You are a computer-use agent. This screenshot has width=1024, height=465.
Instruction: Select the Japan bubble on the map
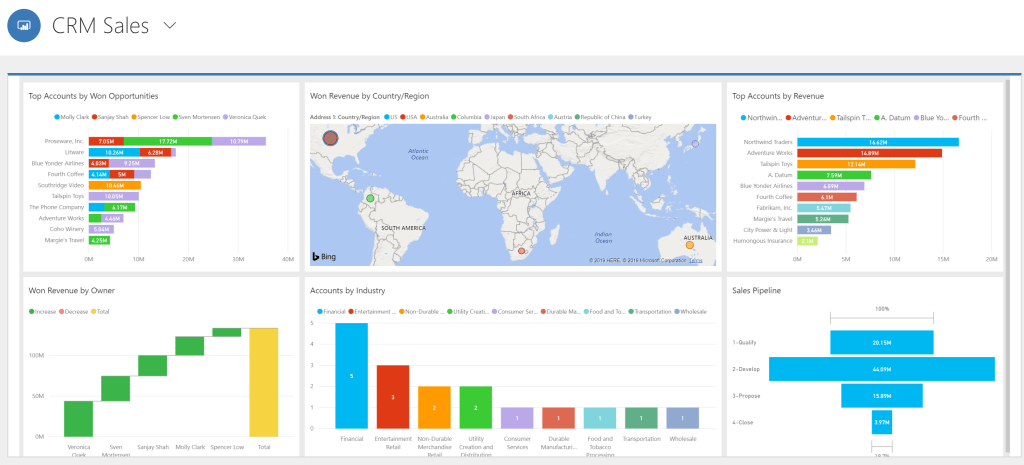(x=696, y=144)
